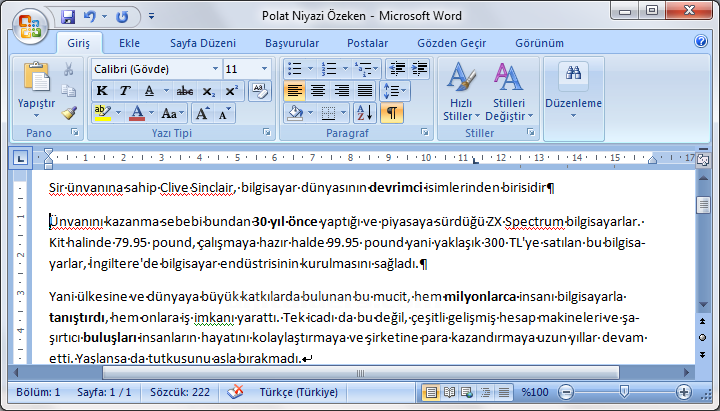Viewport: 720px width, 411px height.
Task: Click the Türkçe (Türkiye) language indicator
Action: pos(298,392)
